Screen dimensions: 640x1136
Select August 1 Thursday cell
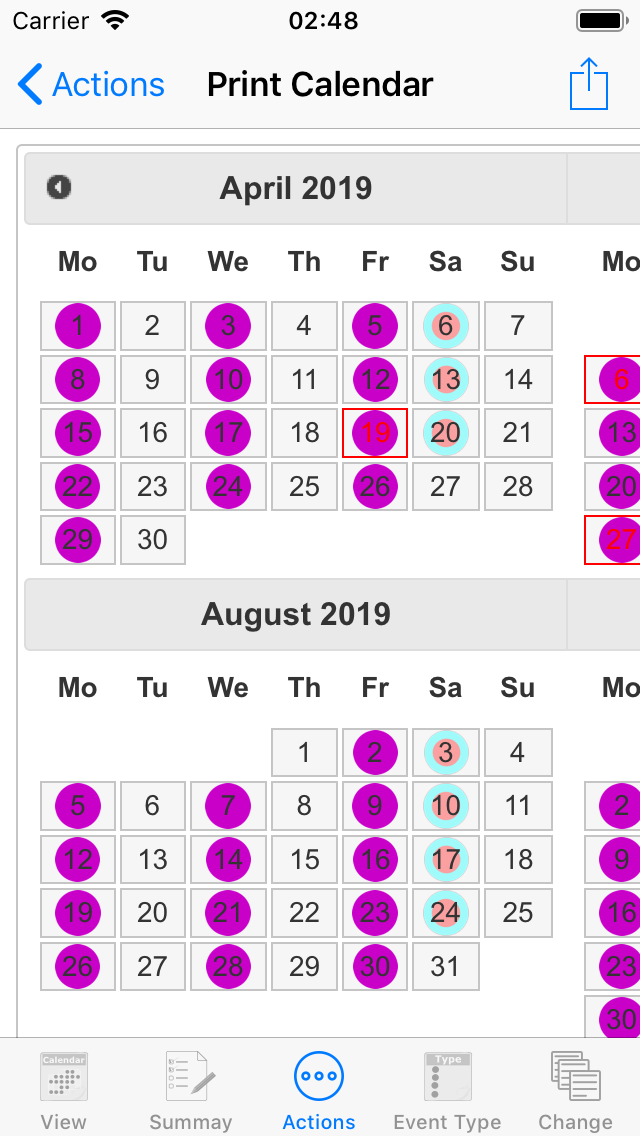coord(304,753)
